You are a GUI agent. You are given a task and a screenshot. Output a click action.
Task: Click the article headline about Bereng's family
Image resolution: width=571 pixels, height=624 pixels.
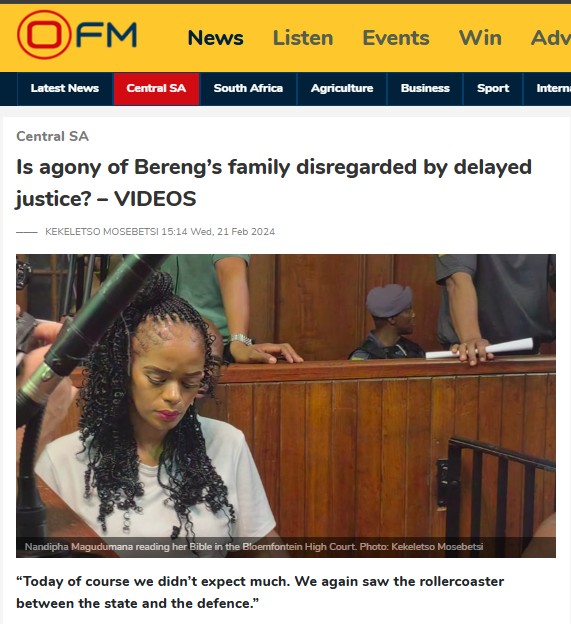pos(274,183)
